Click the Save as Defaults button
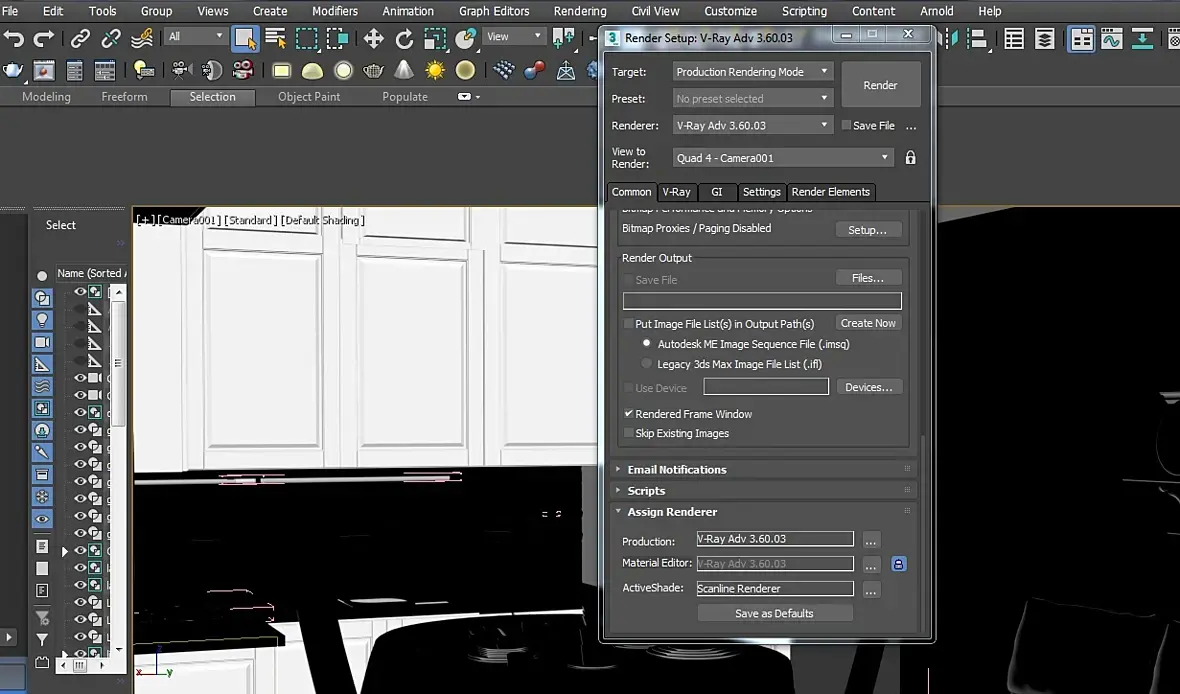 click(774, 613)
